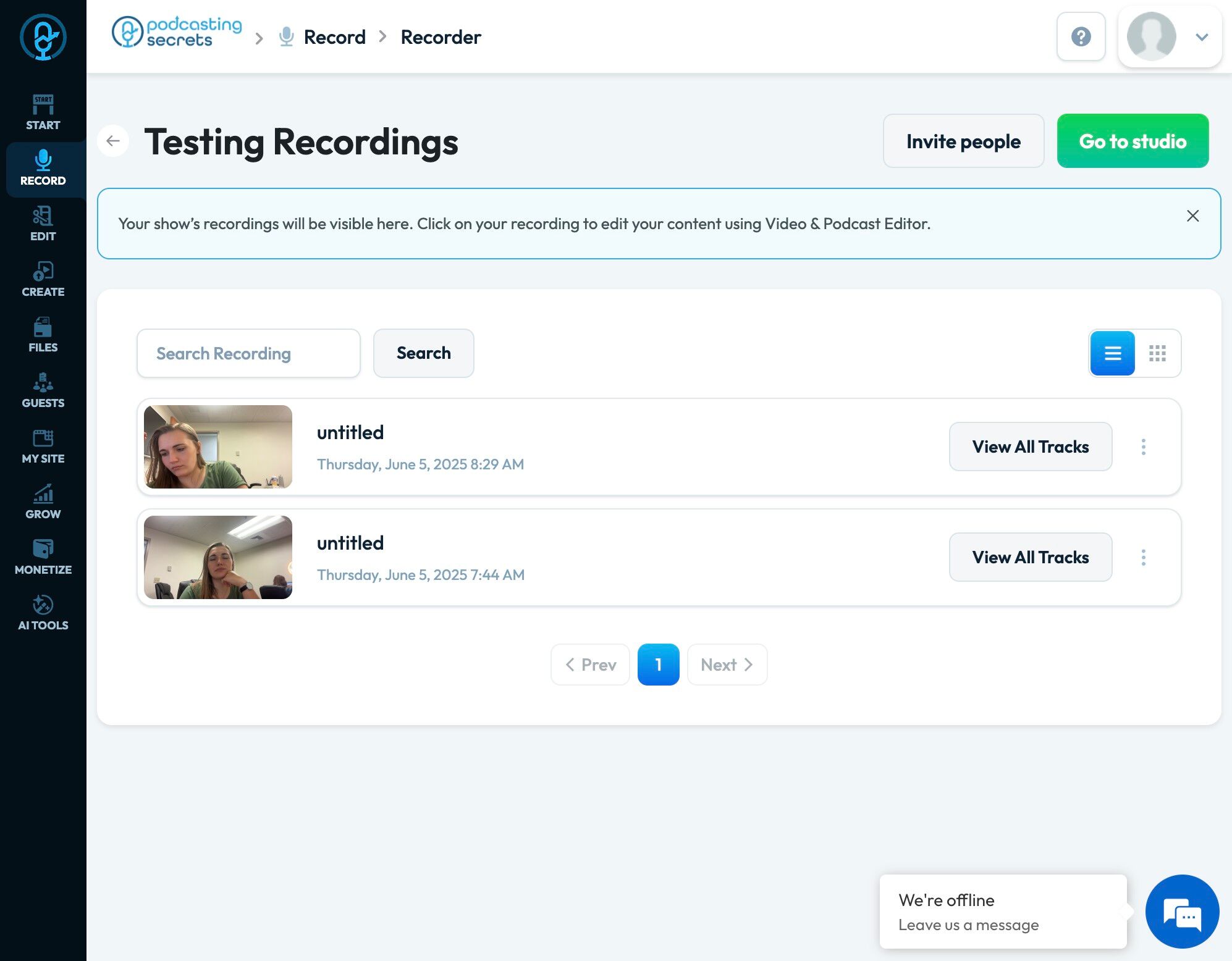The width and height of the screenshot is (1232, 961).
Task: Open the AI TOOLS section
Action: [43, 613]
